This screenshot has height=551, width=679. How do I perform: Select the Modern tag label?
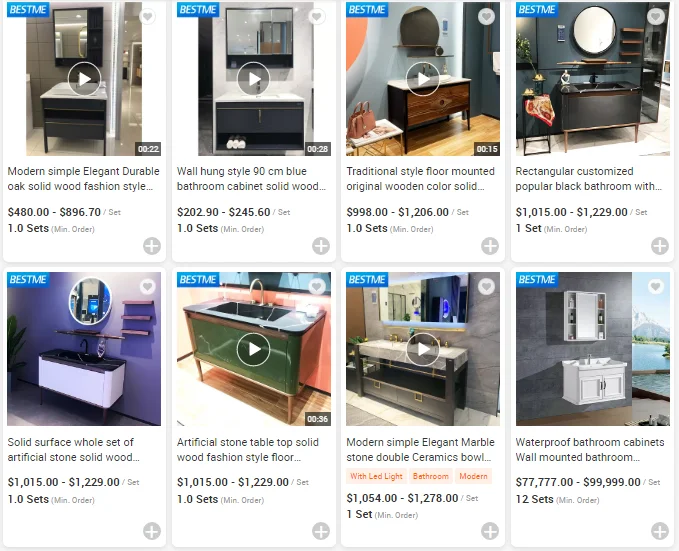click(473, 476)
